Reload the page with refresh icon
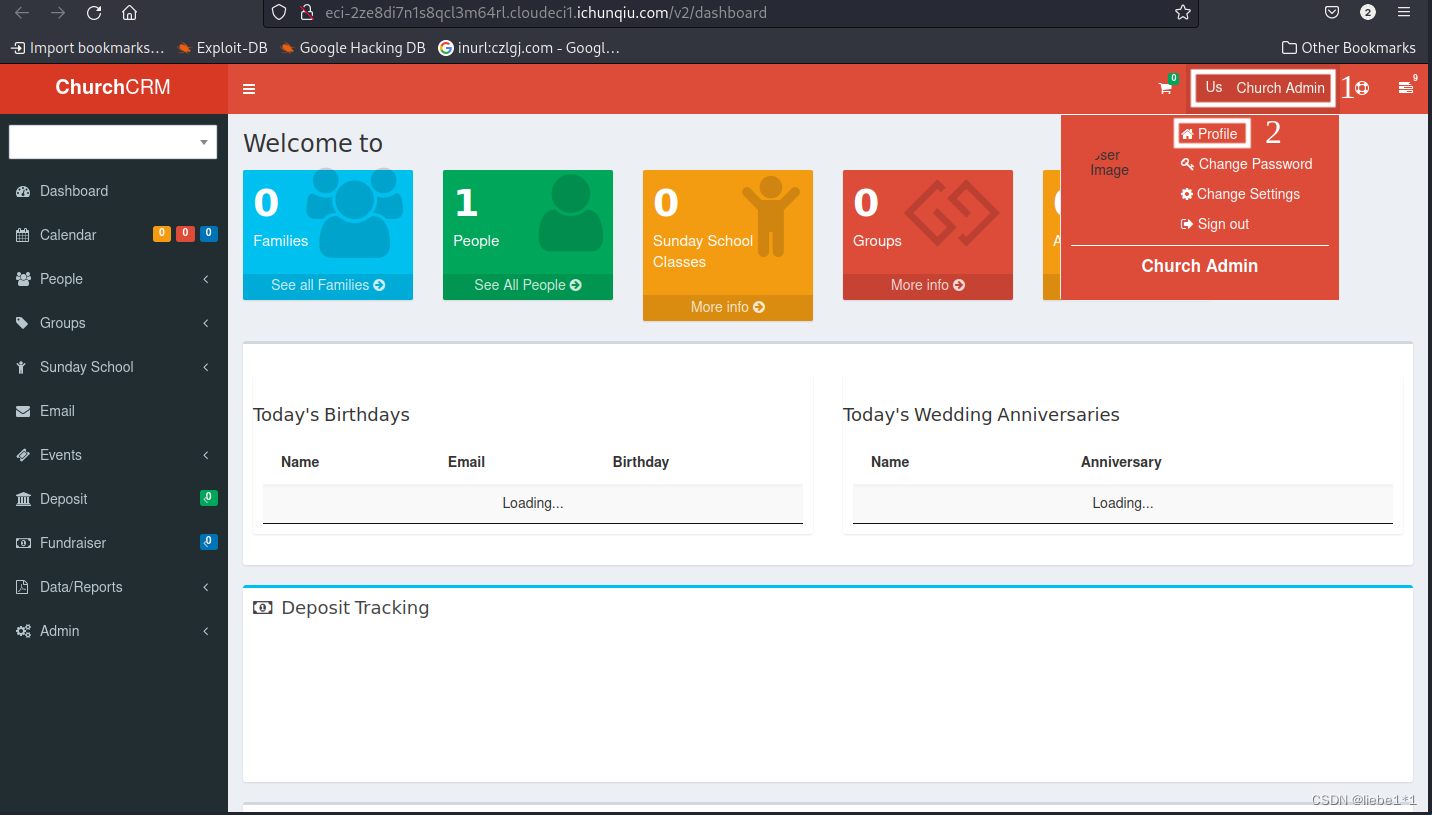This screenshot has height=815, width=1432. (94, 13)
